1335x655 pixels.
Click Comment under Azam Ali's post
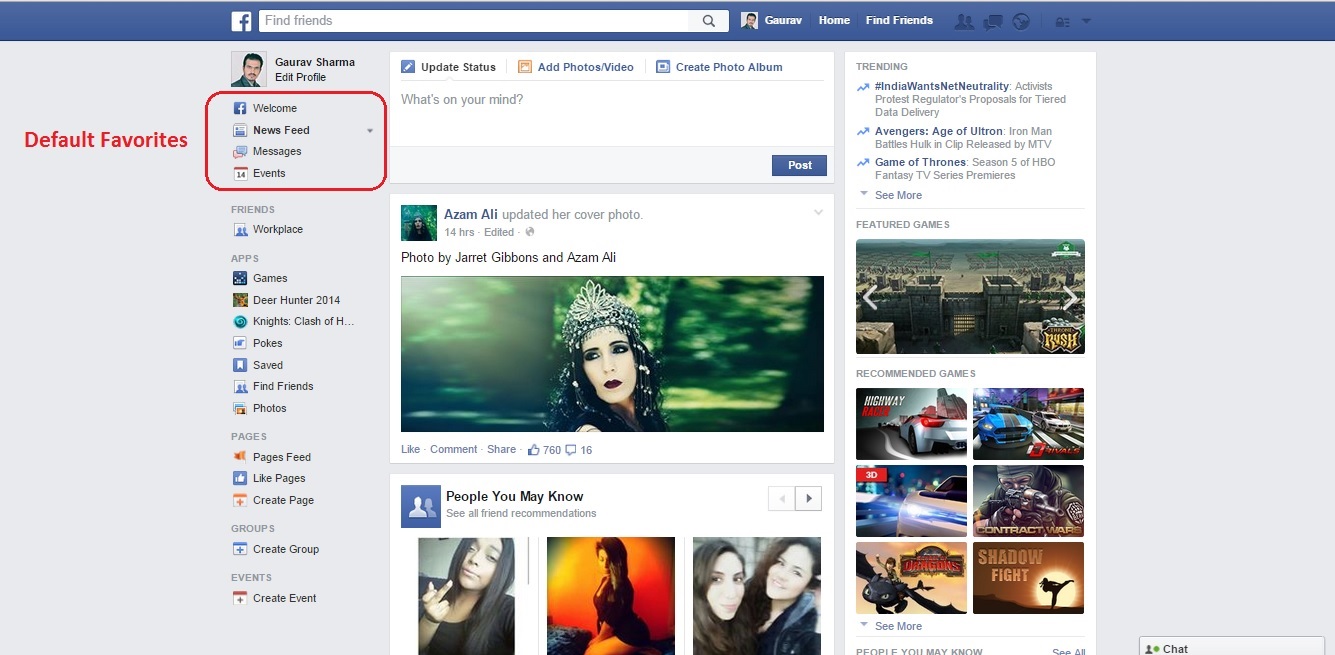click(453, 450)
